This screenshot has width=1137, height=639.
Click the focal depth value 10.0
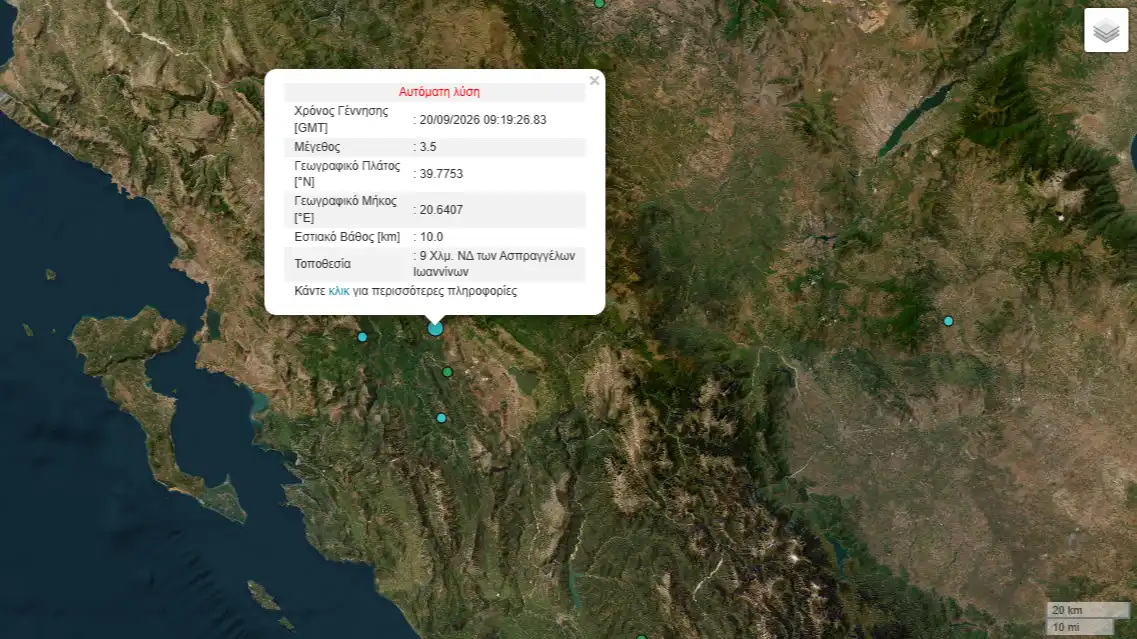pyautogui.click(x=431, y=237)
